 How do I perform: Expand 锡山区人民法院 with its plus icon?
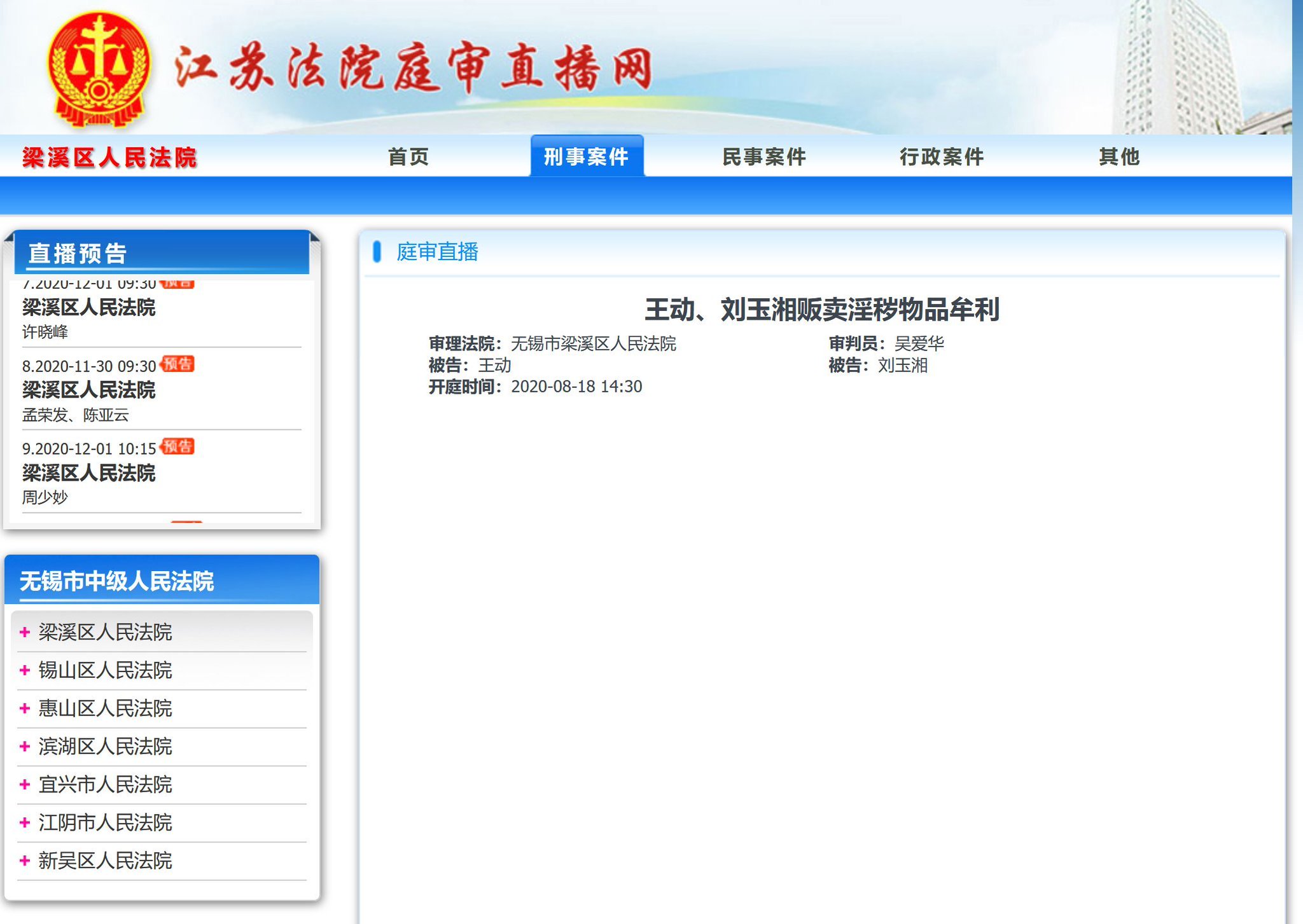25,670
